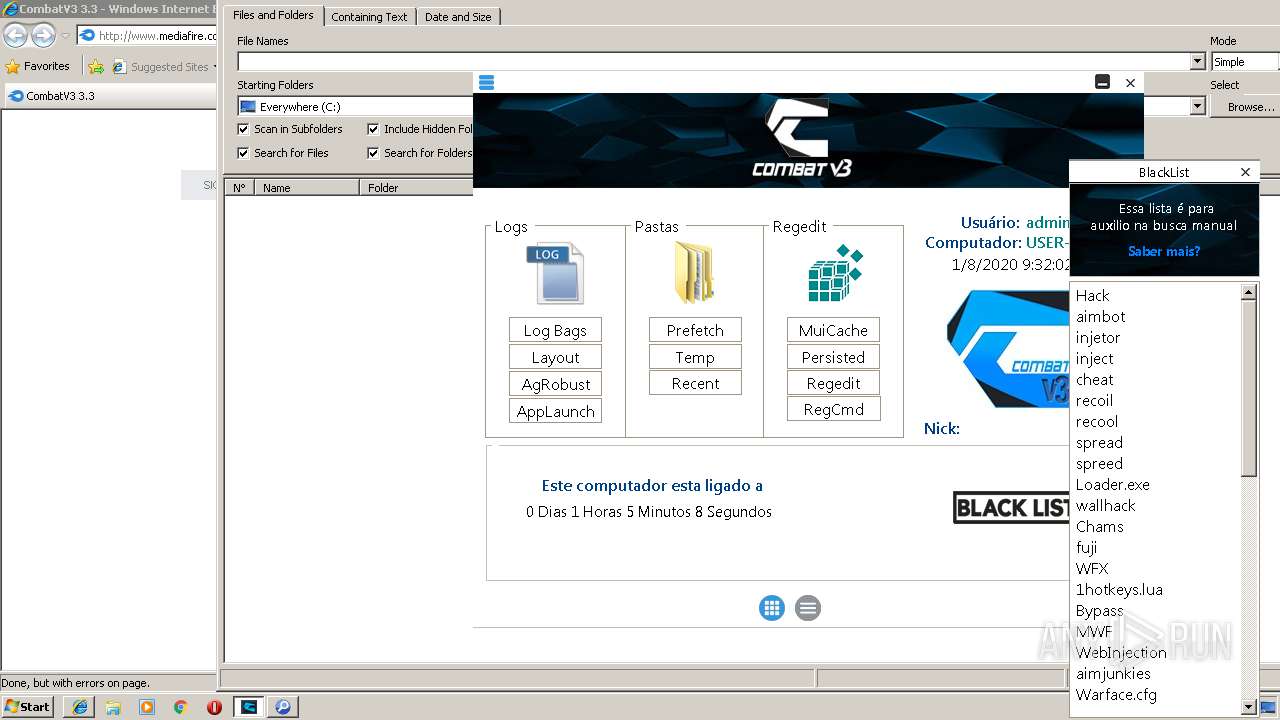
Task: Click the Temp button
Action: tap(695, 357)
